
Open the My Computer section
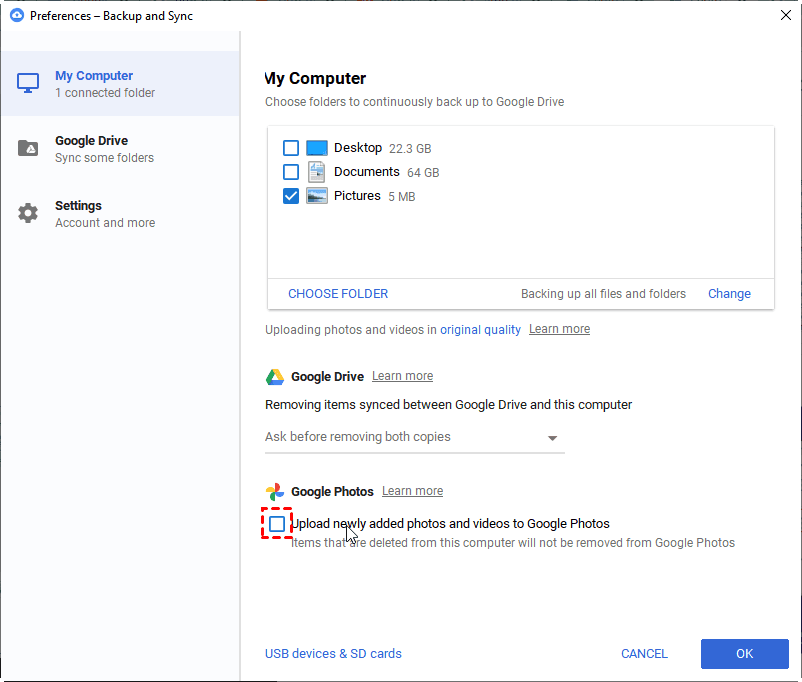(121, 83)
